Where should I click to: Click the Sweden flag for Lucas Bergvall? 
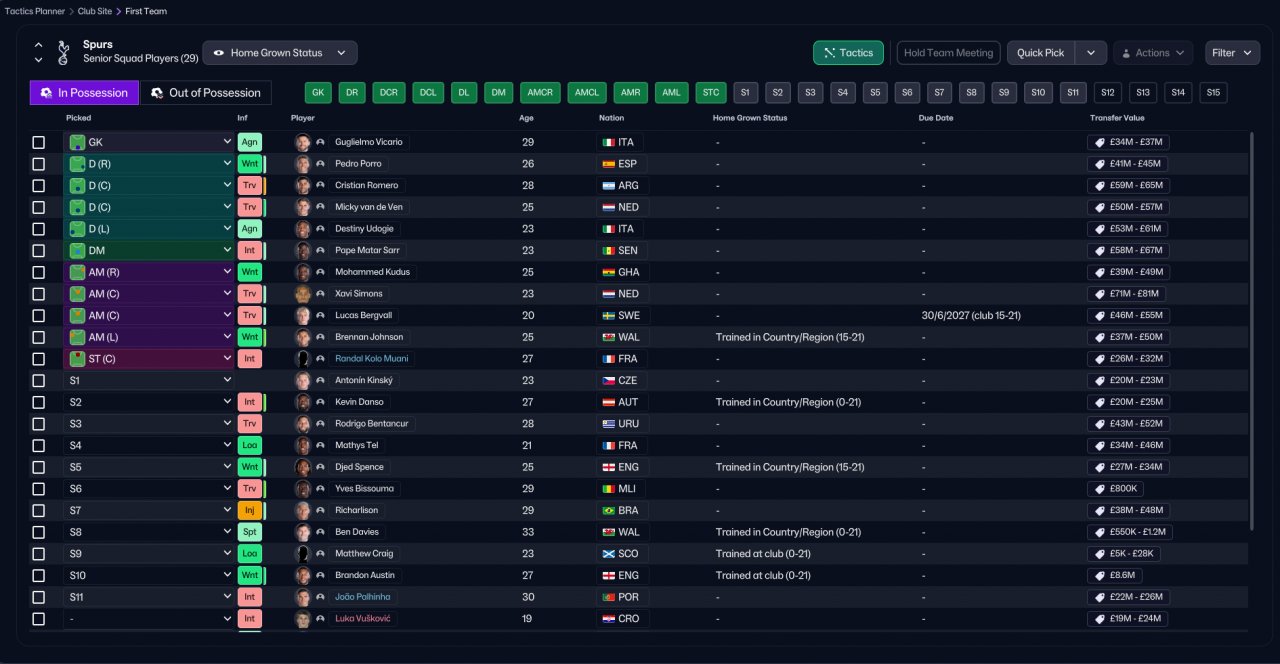click(608, 316)
